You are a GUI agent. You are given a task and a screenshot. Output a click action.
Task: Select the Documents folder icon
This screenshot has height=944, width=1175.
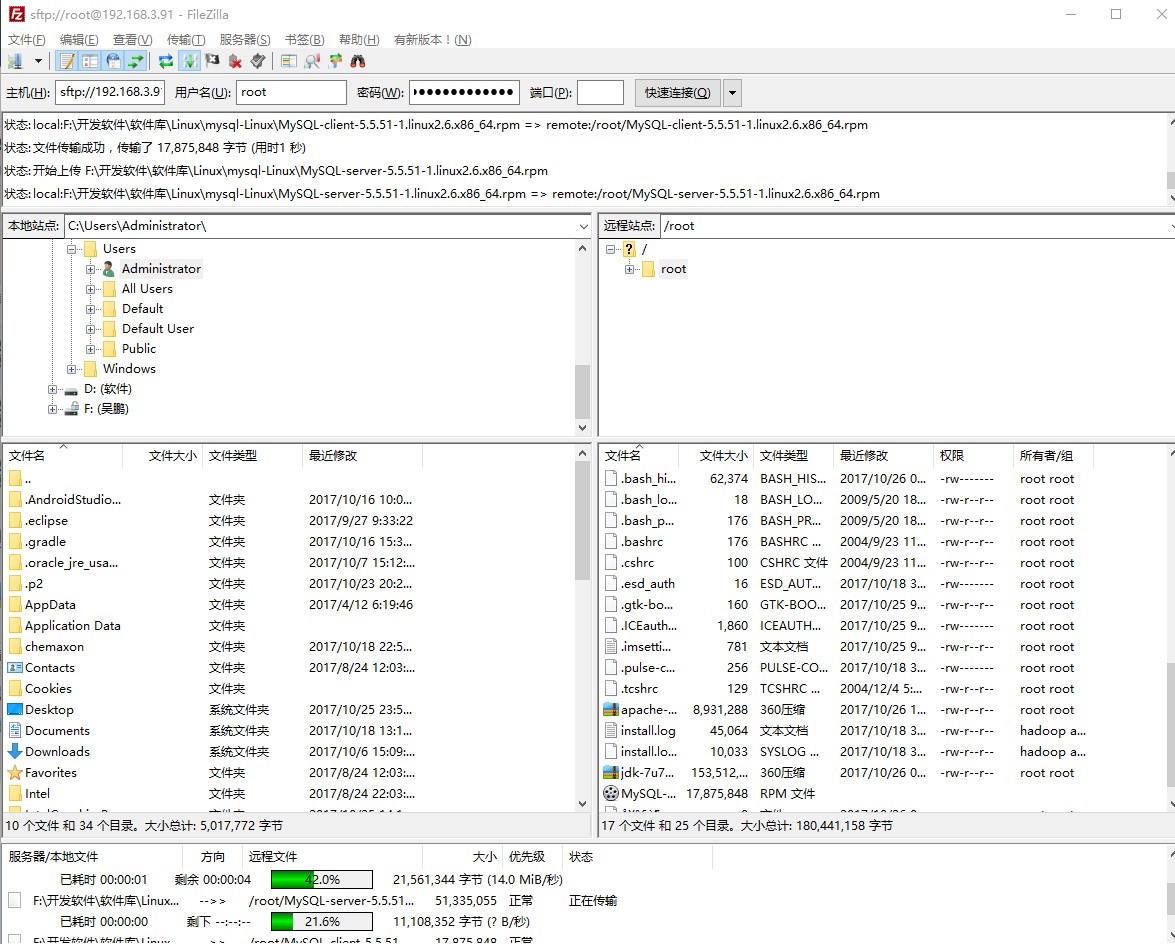coord(15,730)
